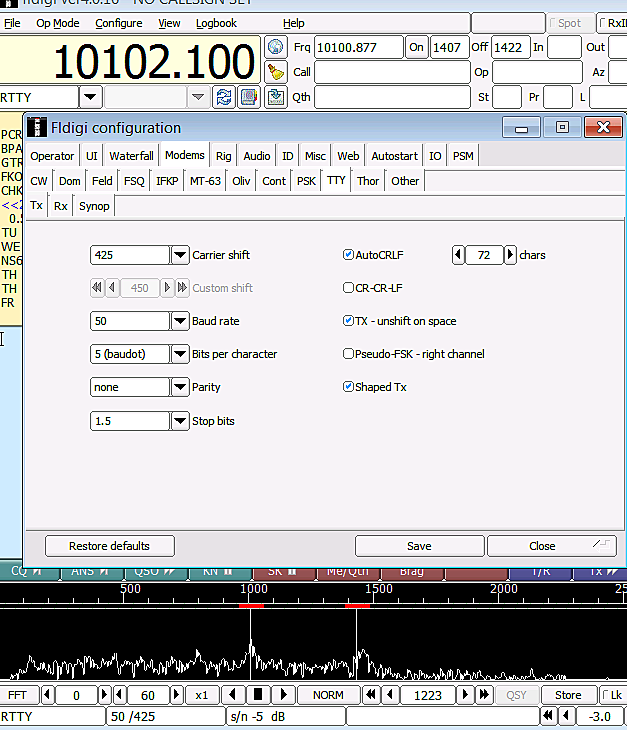Click the fast-decrease arrow beside cursor frequency 1223
The image size is (627, 730).
[371, 695]
